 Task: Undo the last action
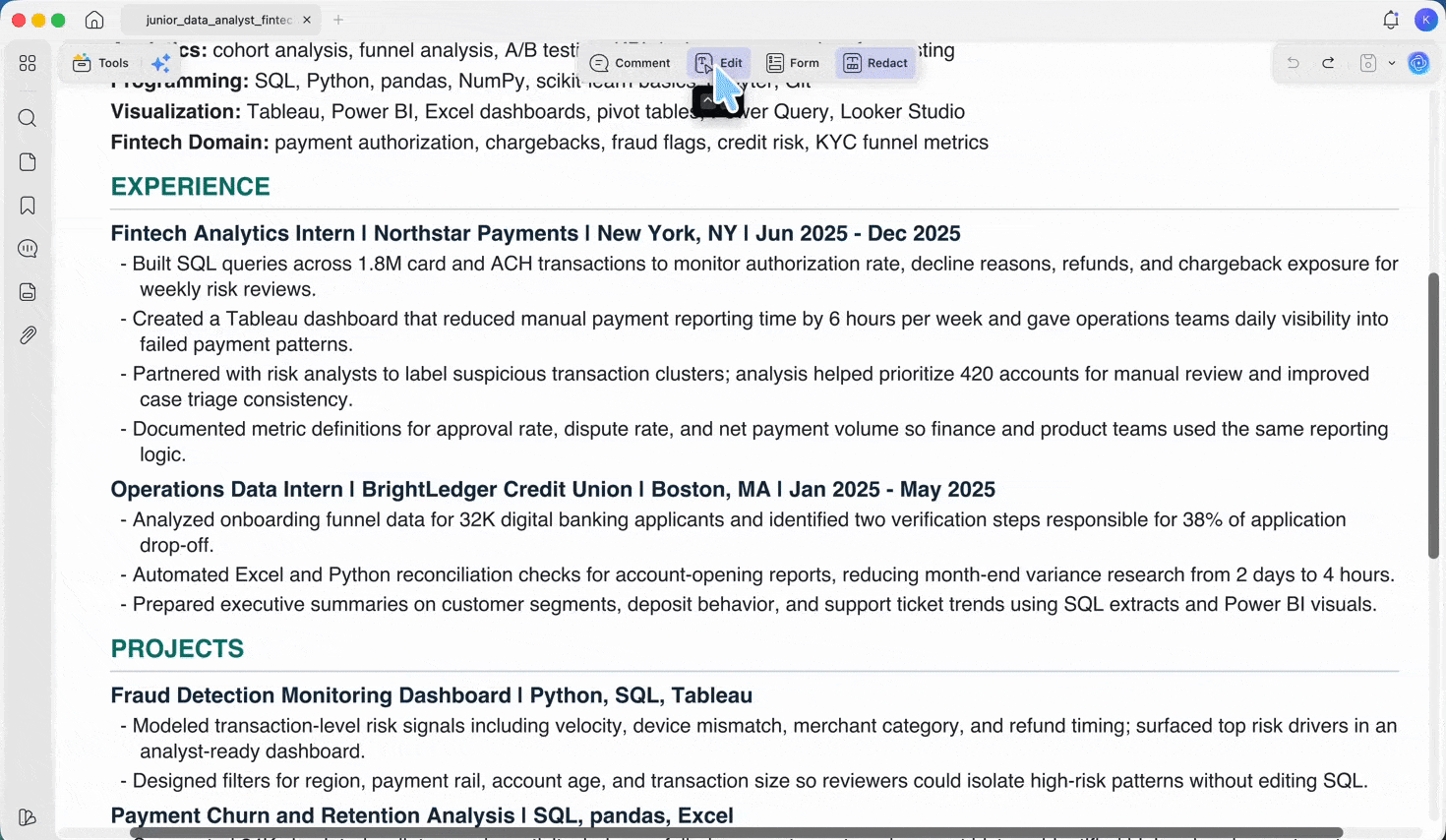[1294, 63]
